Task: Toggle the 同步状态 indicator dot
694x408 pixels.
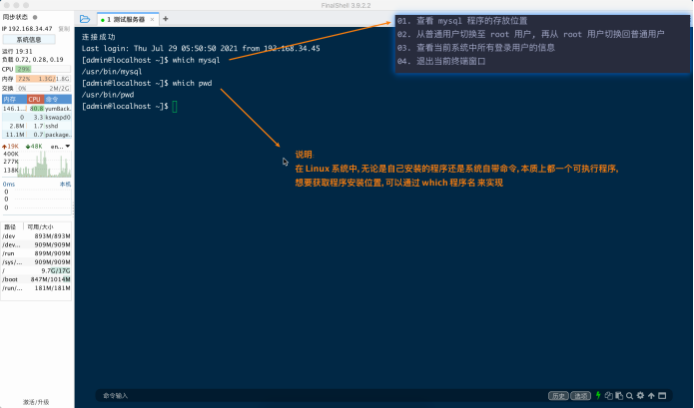Action: click(x=35, y=17)
